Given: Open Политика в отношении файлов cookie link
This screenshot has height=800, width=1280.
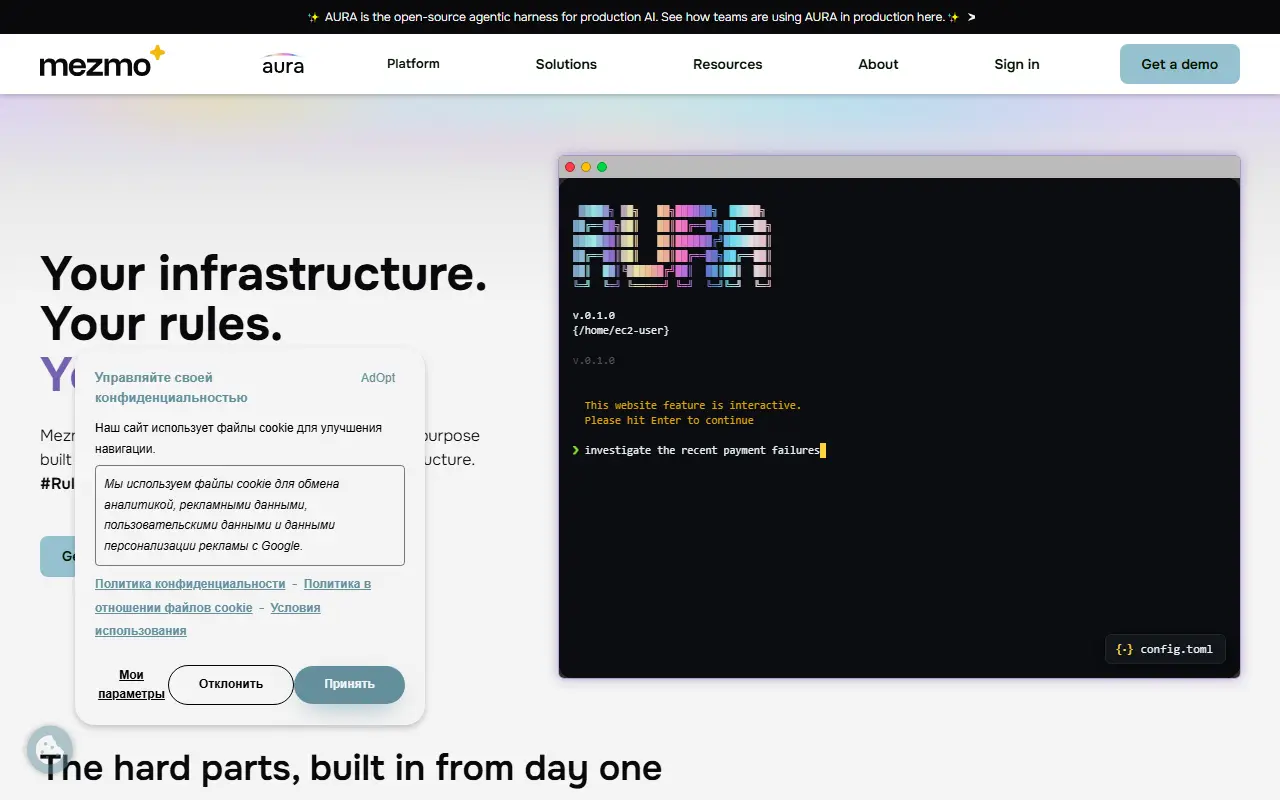Looking at the screenshot, I should coord(233,595).
